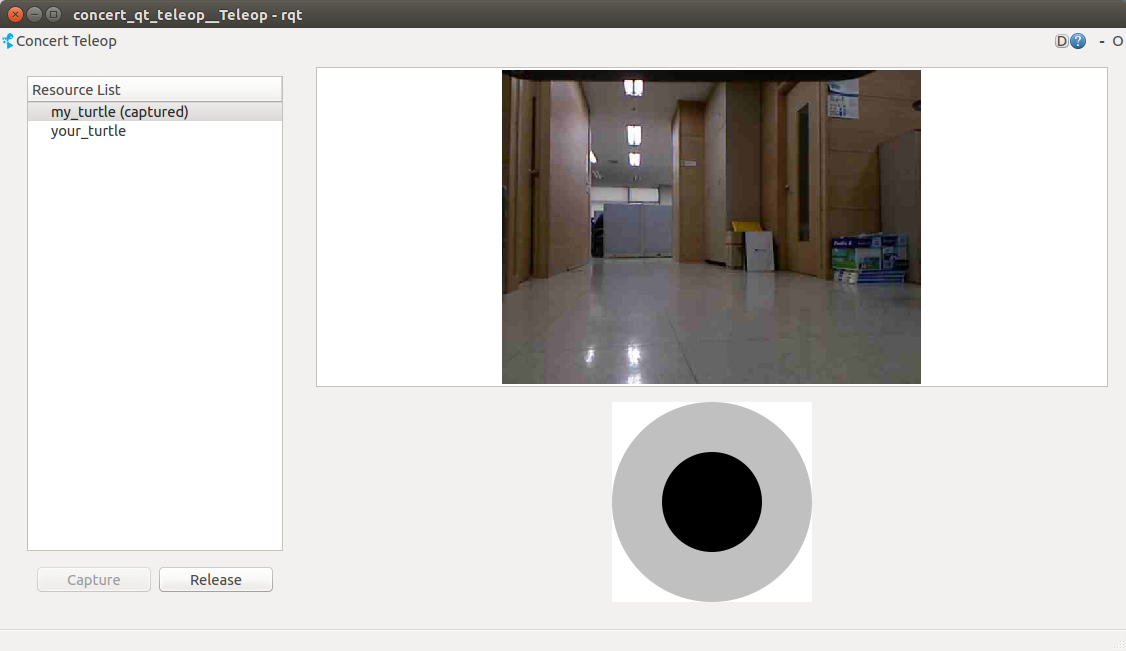Screen dimensions: 1126x651
Task: Click the concert_qt_teleop__Teleop - rqt window title
Action: [187, 15]
